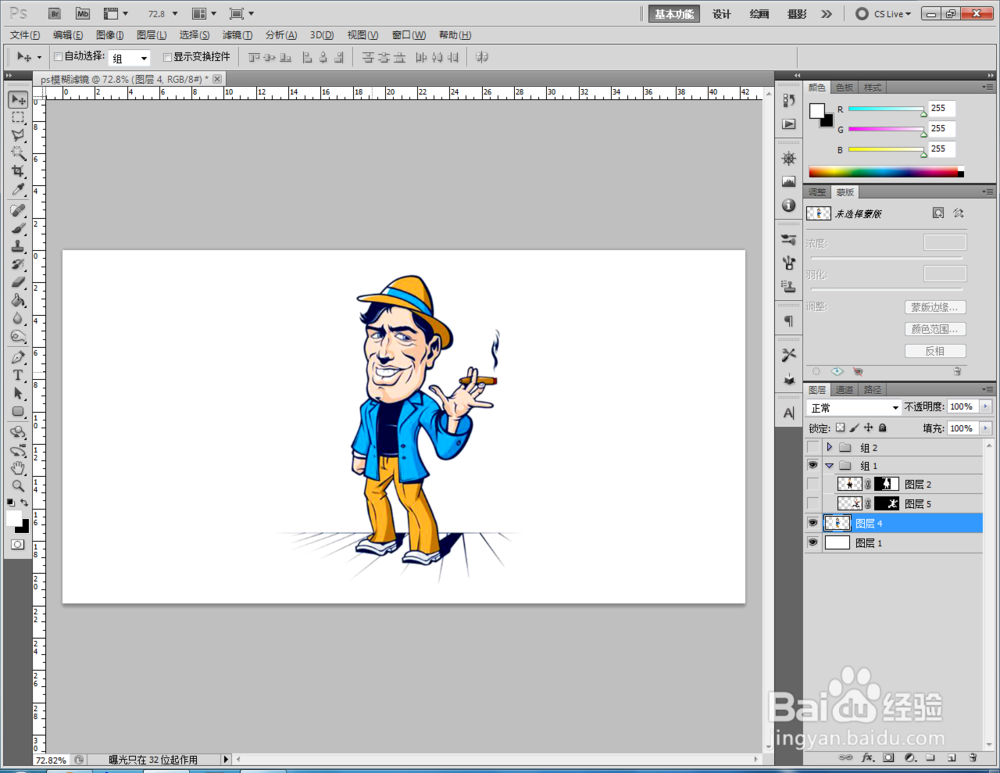Select the Path Selection tool

pos(18,394)
